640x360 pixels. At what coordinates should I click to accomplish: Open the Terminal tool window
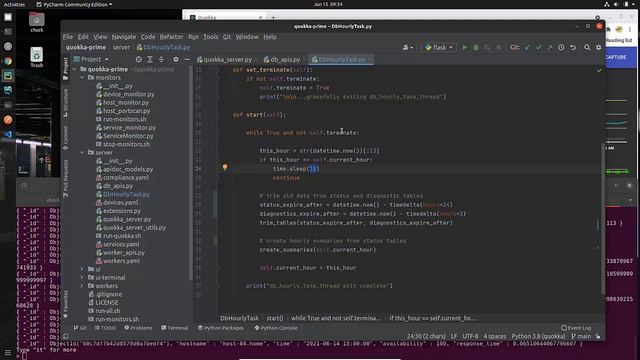pyautogui.click(x=175, y=328)
